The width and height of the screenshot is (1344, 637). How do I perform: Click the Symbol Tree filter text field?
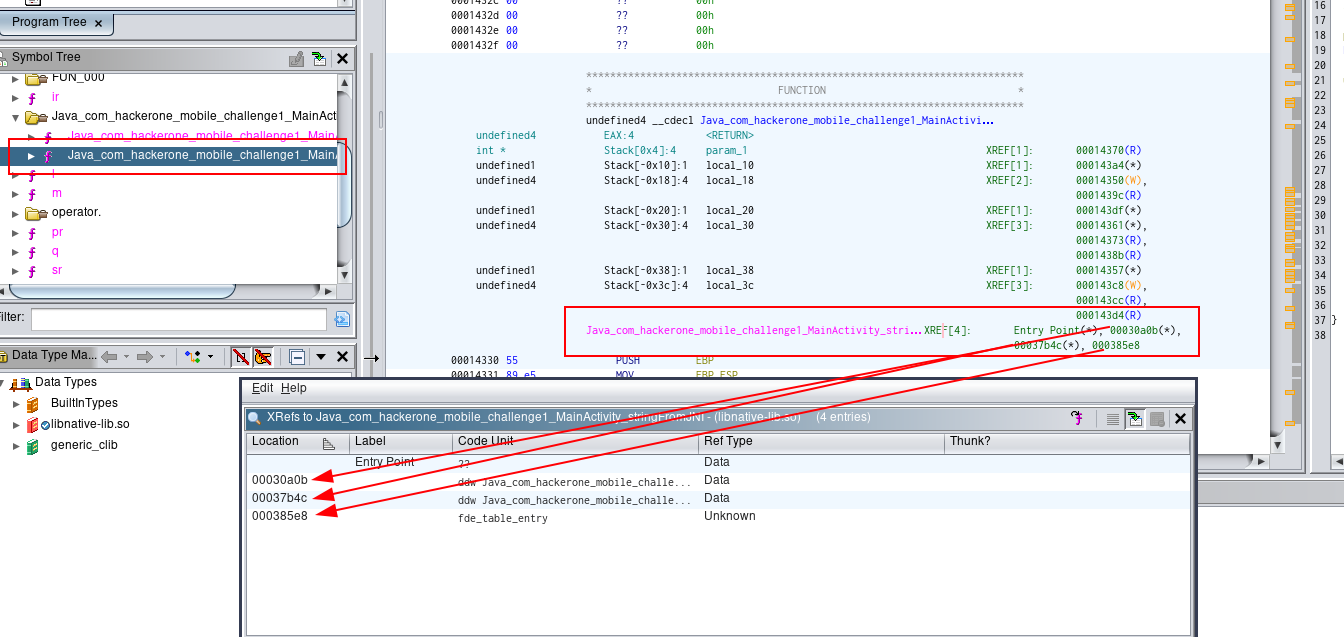click(x=178, y=319)
